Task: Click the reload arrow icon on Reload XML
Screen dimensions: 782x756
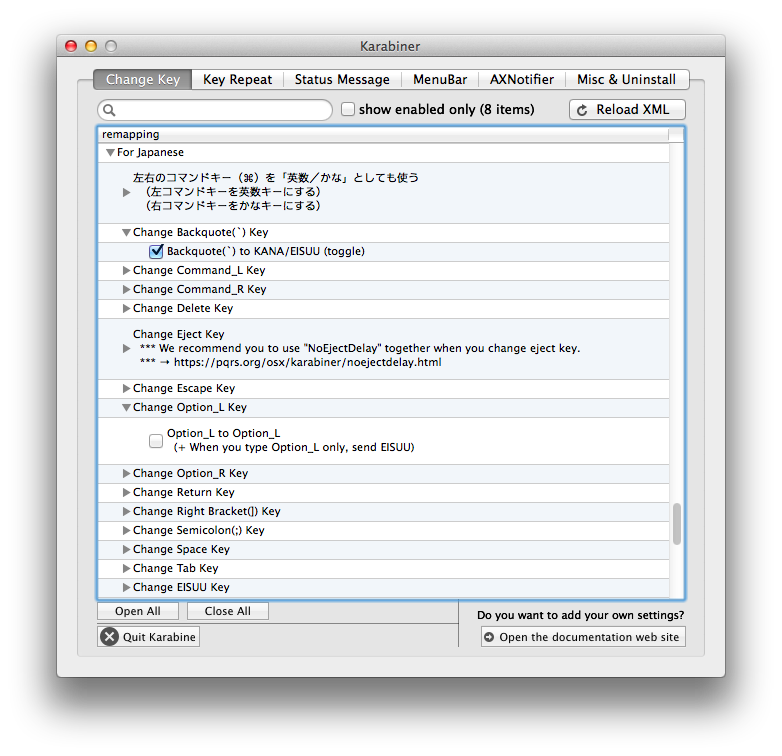Action: [x=582, y=110]
